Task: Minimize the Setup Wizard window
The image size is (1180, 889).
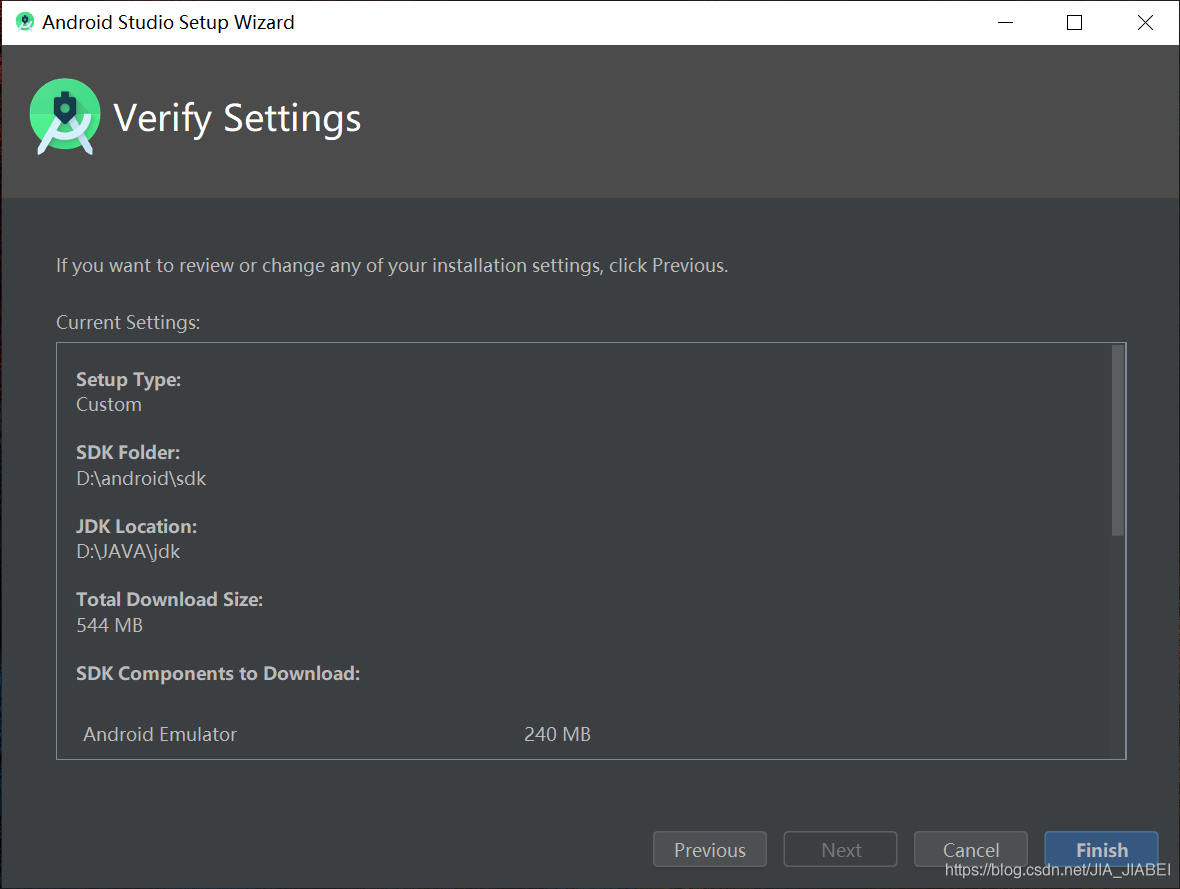Action: [x=1005, y=23]
